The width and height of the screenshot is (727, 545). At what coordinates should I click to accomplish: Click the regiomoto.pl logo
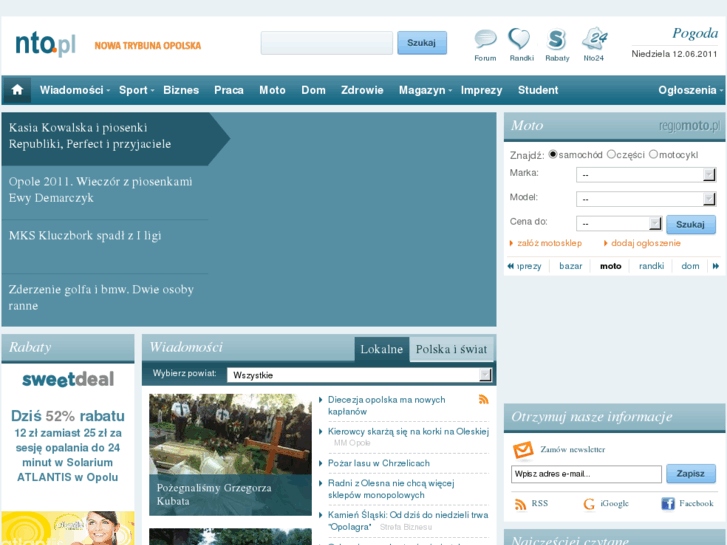(x=689, y=126)
